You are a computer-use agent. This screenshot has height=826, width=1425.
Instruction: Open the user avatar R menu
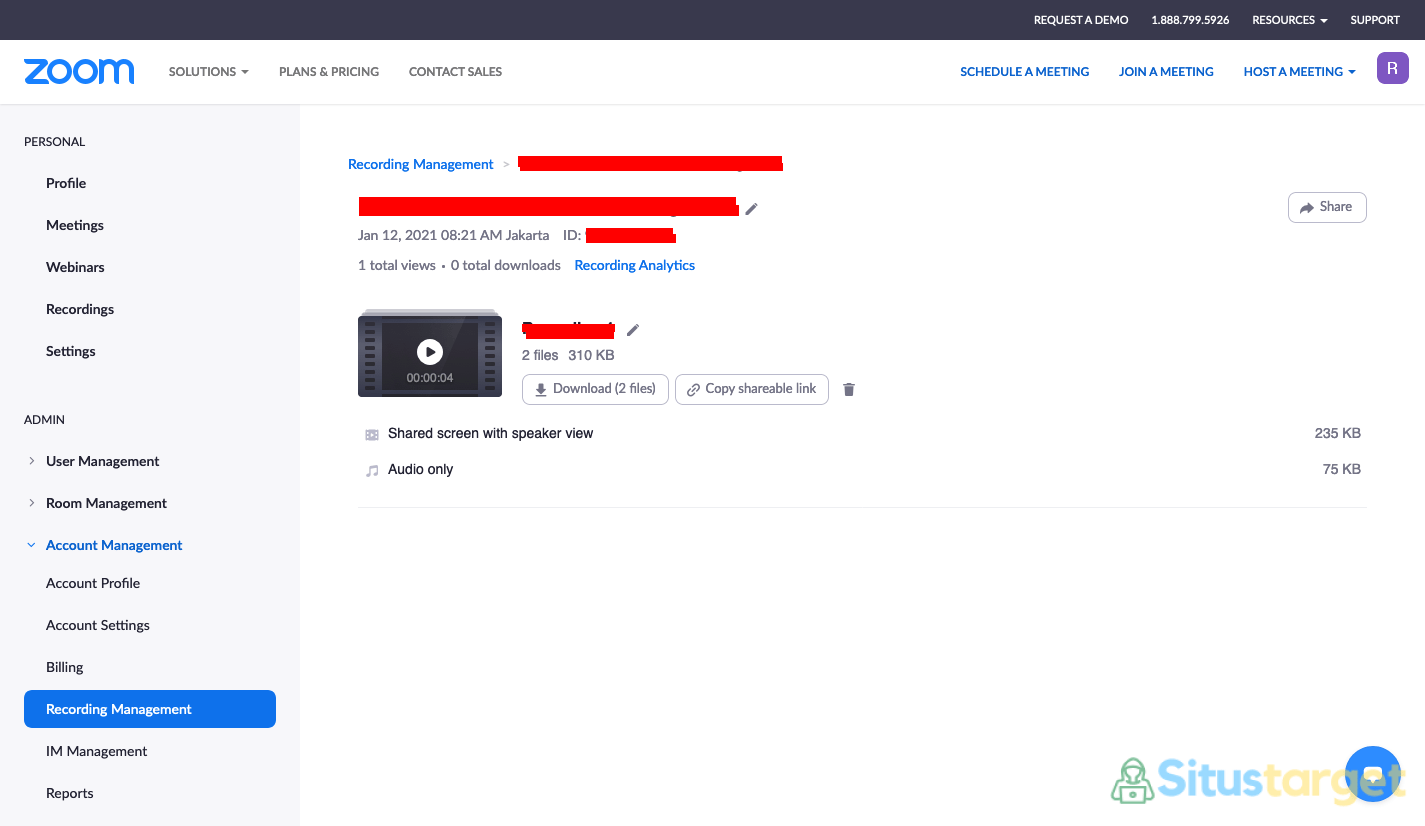(1393, 68)
